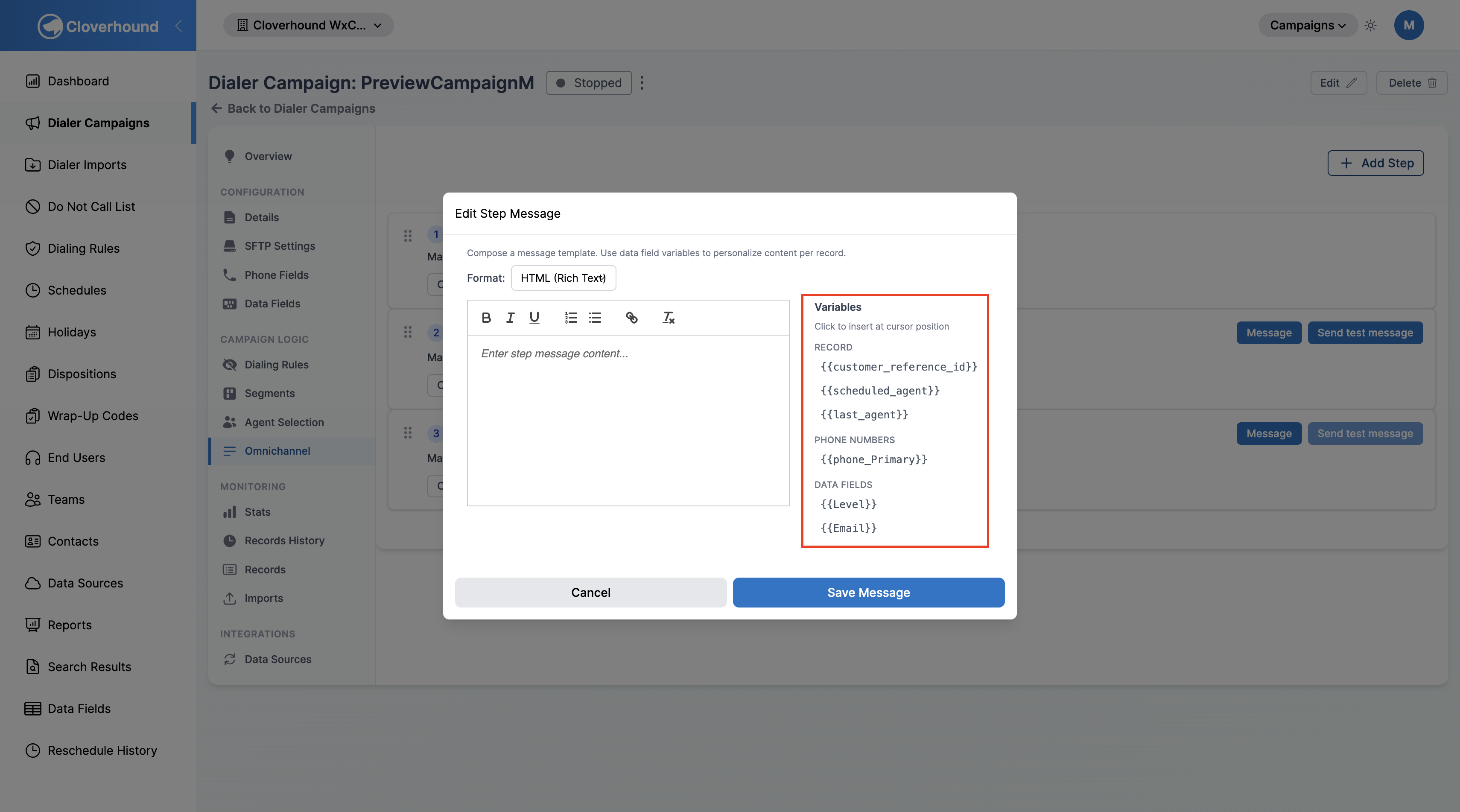Click the Stopped status badge
1460x812 pixels.
click(589, 83)
